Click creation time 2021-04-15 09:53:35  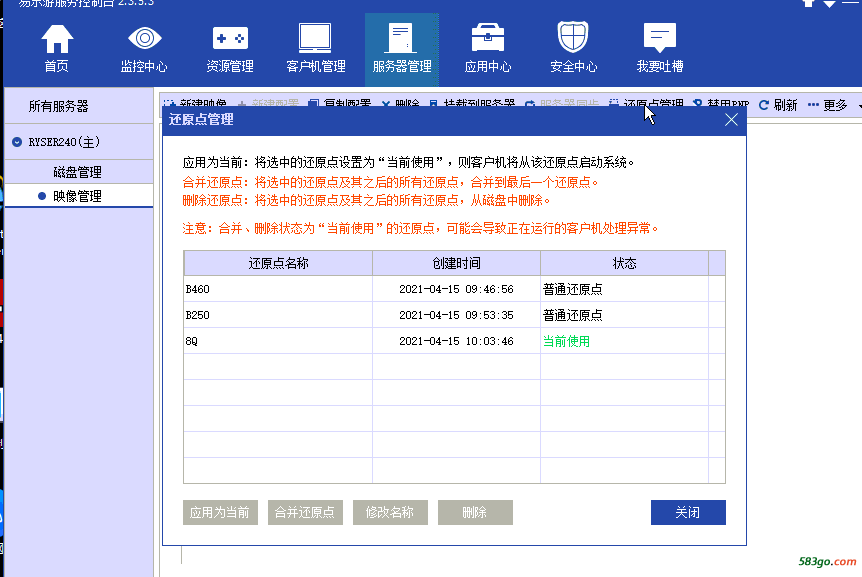(456, 315)
